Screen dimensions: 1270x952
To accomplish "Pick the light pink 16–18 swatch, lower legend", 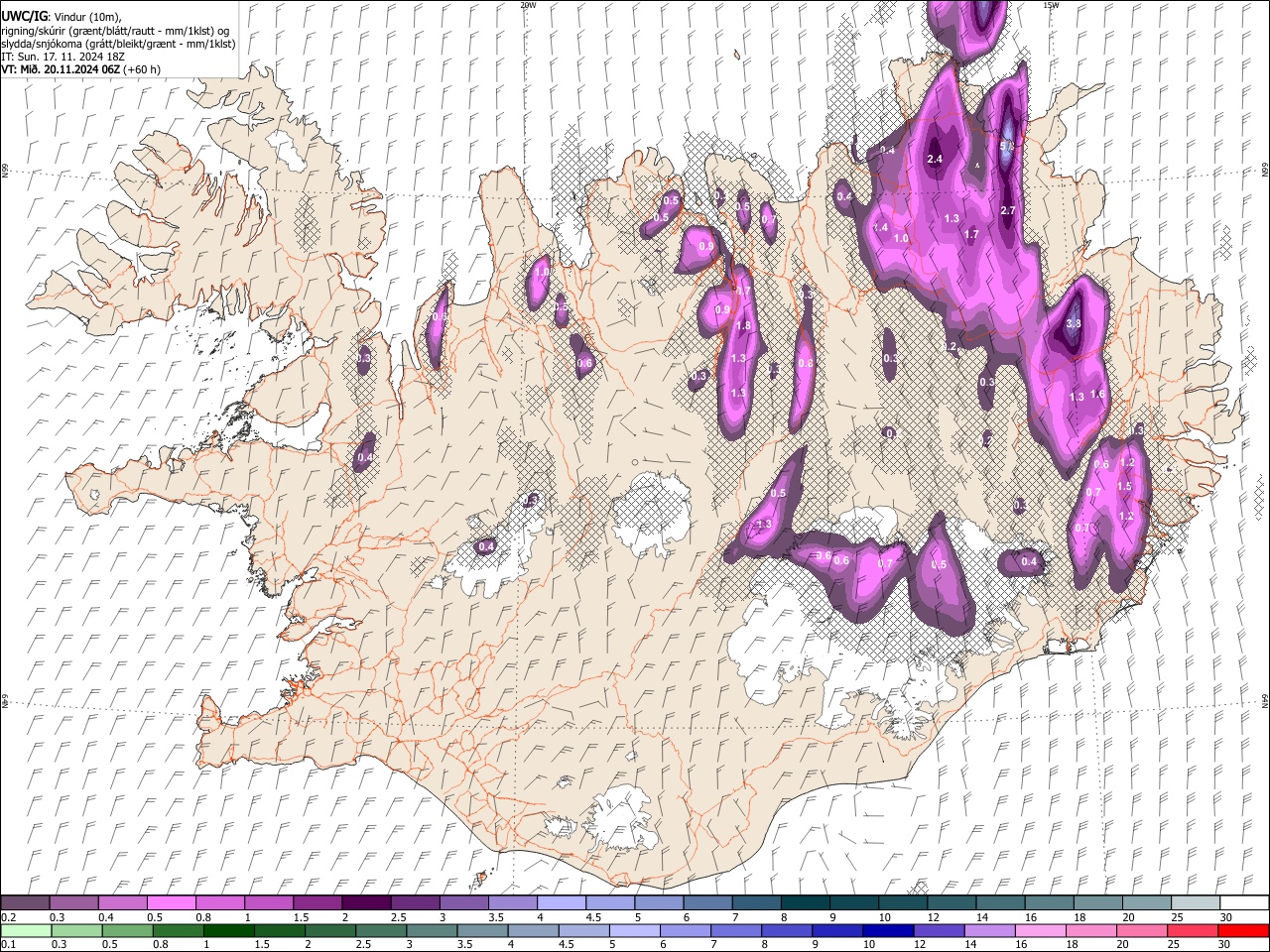I will (x=1039, y=931).
